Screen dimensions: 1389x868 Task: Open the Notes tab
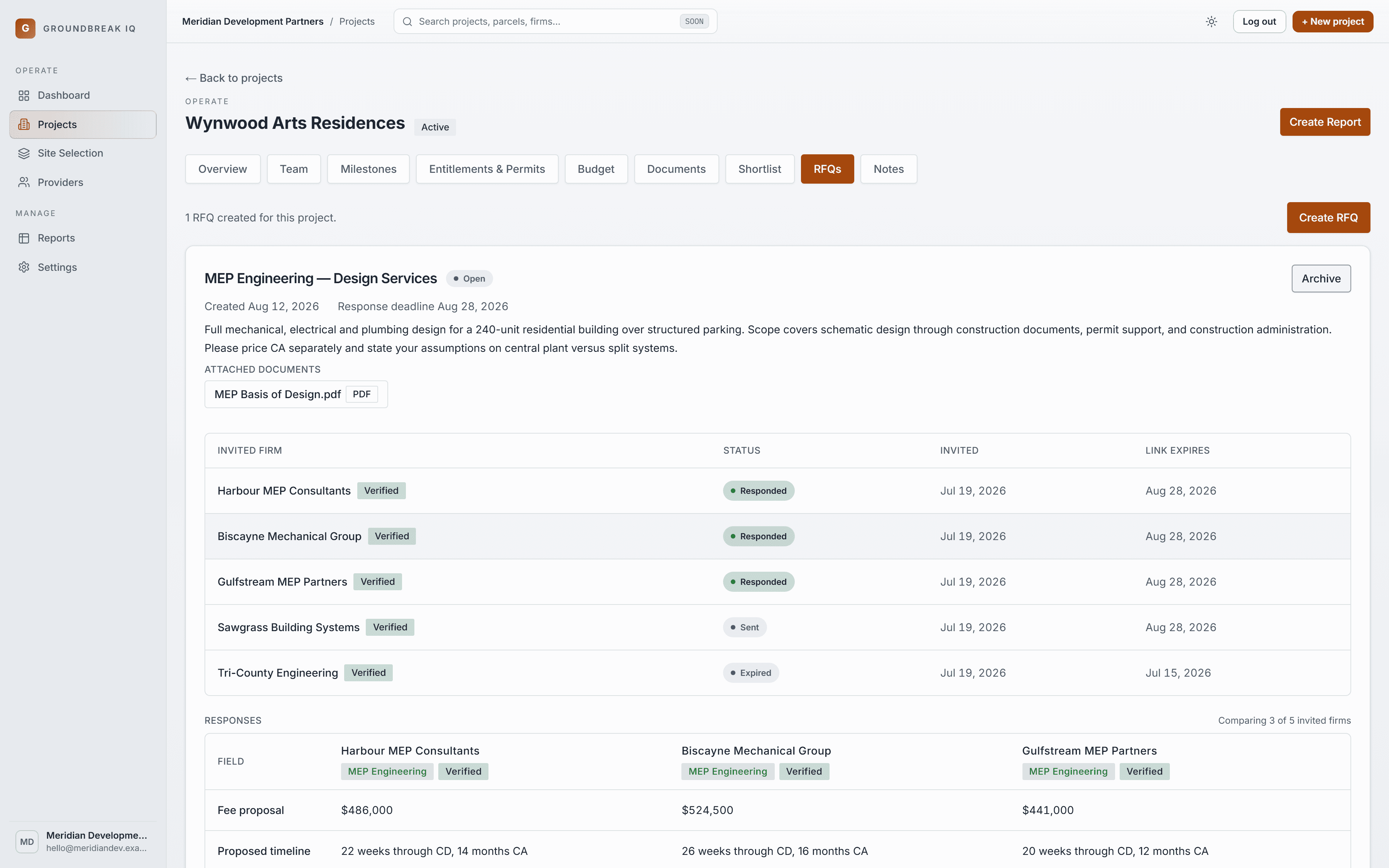(x=889, y=169)
